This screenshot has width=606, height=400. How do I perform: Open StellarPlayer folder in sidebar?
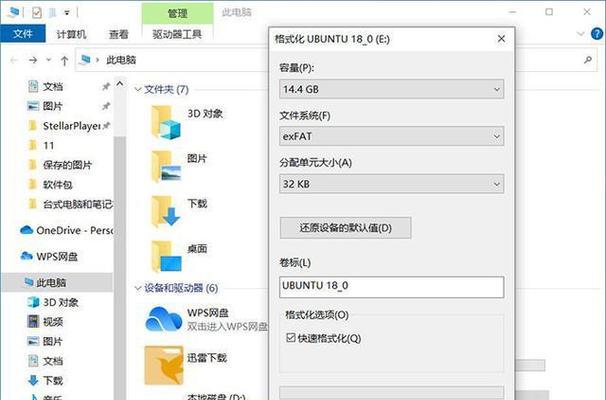[71, 126]
